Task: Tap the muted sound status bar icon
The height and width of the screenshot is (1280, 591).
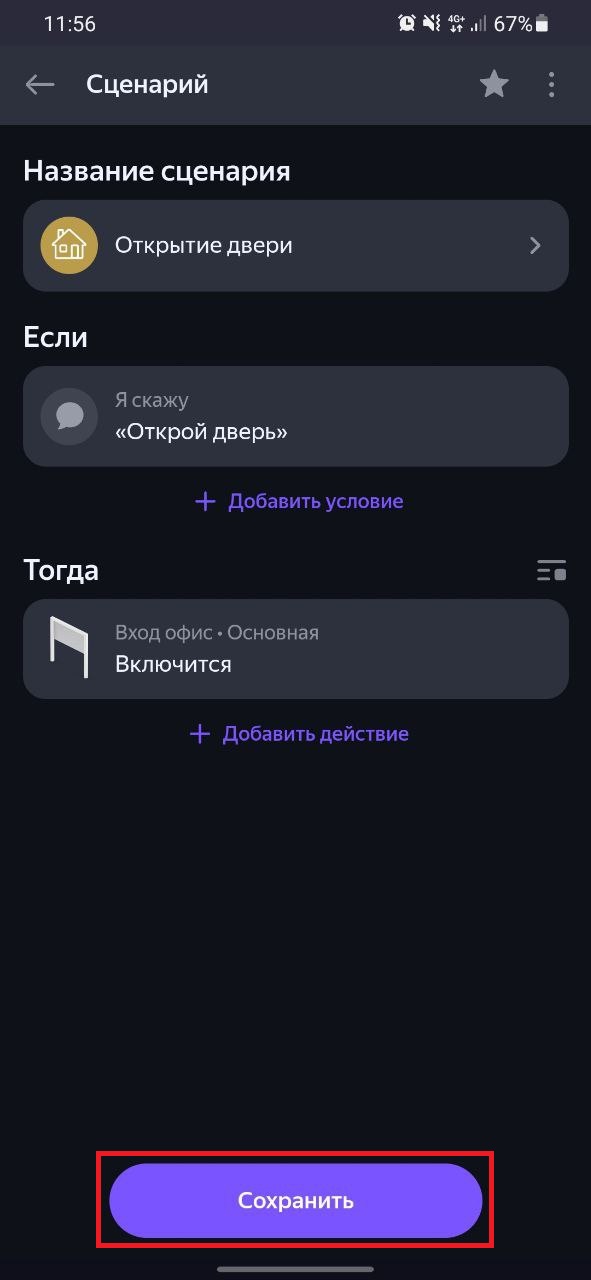Action: (432, 23)
